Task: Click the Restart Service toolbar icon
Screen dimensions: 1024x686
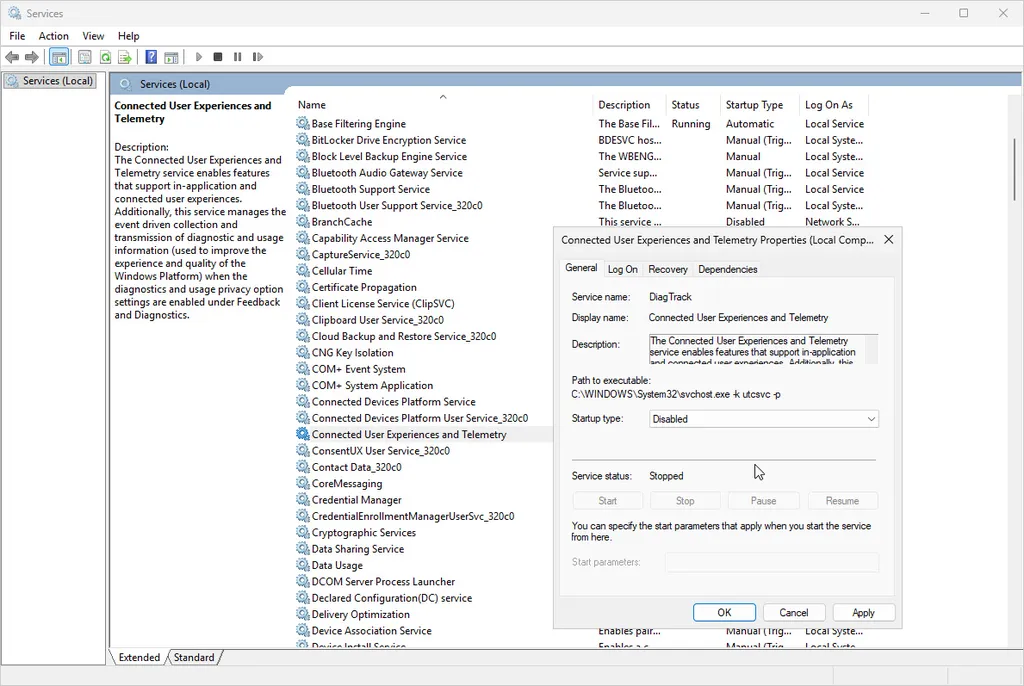Action: pos(257,57)
